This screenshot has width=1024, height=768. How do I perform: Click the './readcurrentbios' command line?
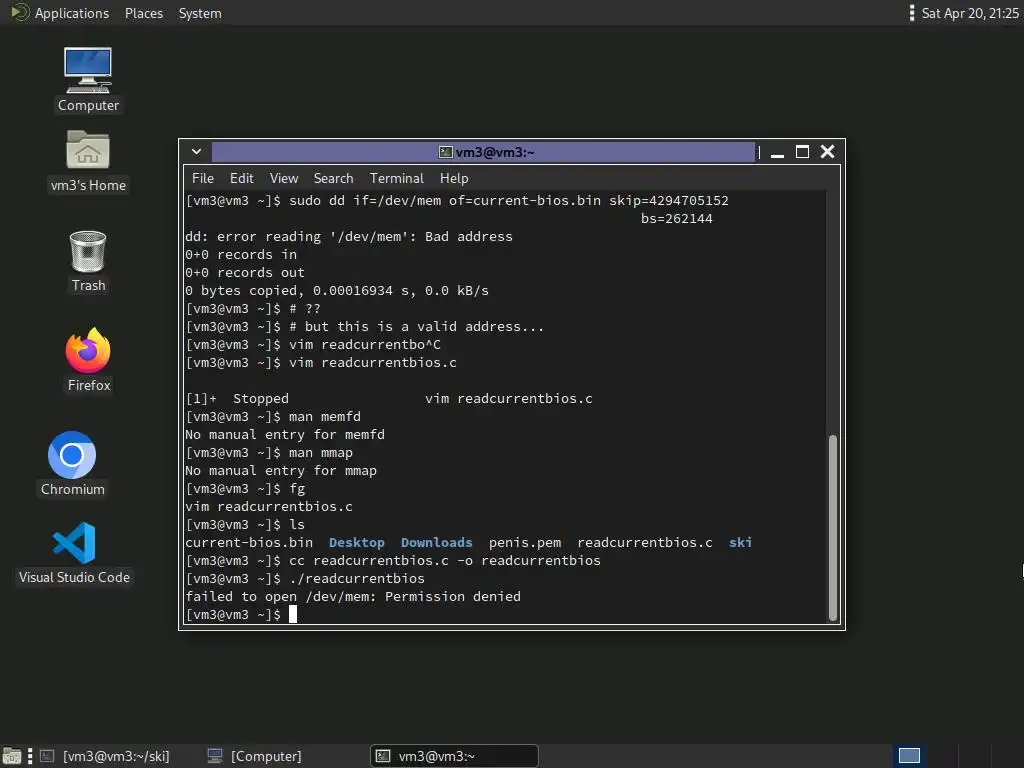[x=357, y=579]
